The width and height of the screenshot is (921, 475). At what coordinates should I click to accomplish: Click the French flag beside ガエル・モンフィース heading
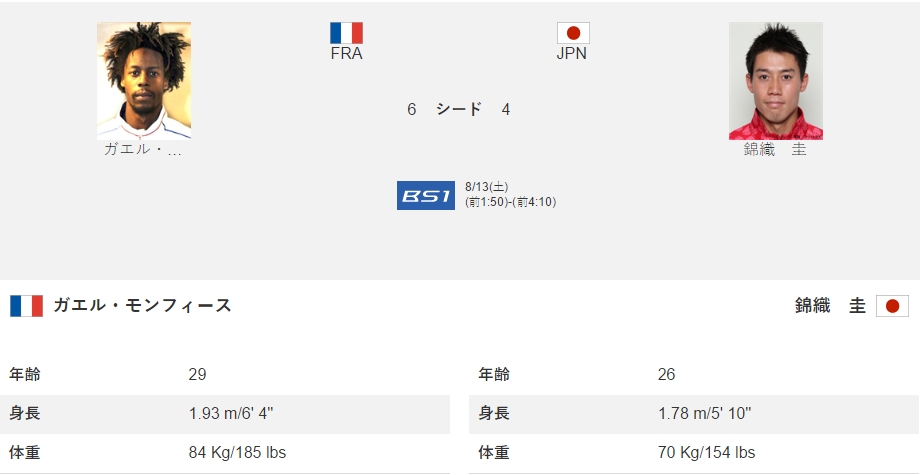tap(26, 306)
